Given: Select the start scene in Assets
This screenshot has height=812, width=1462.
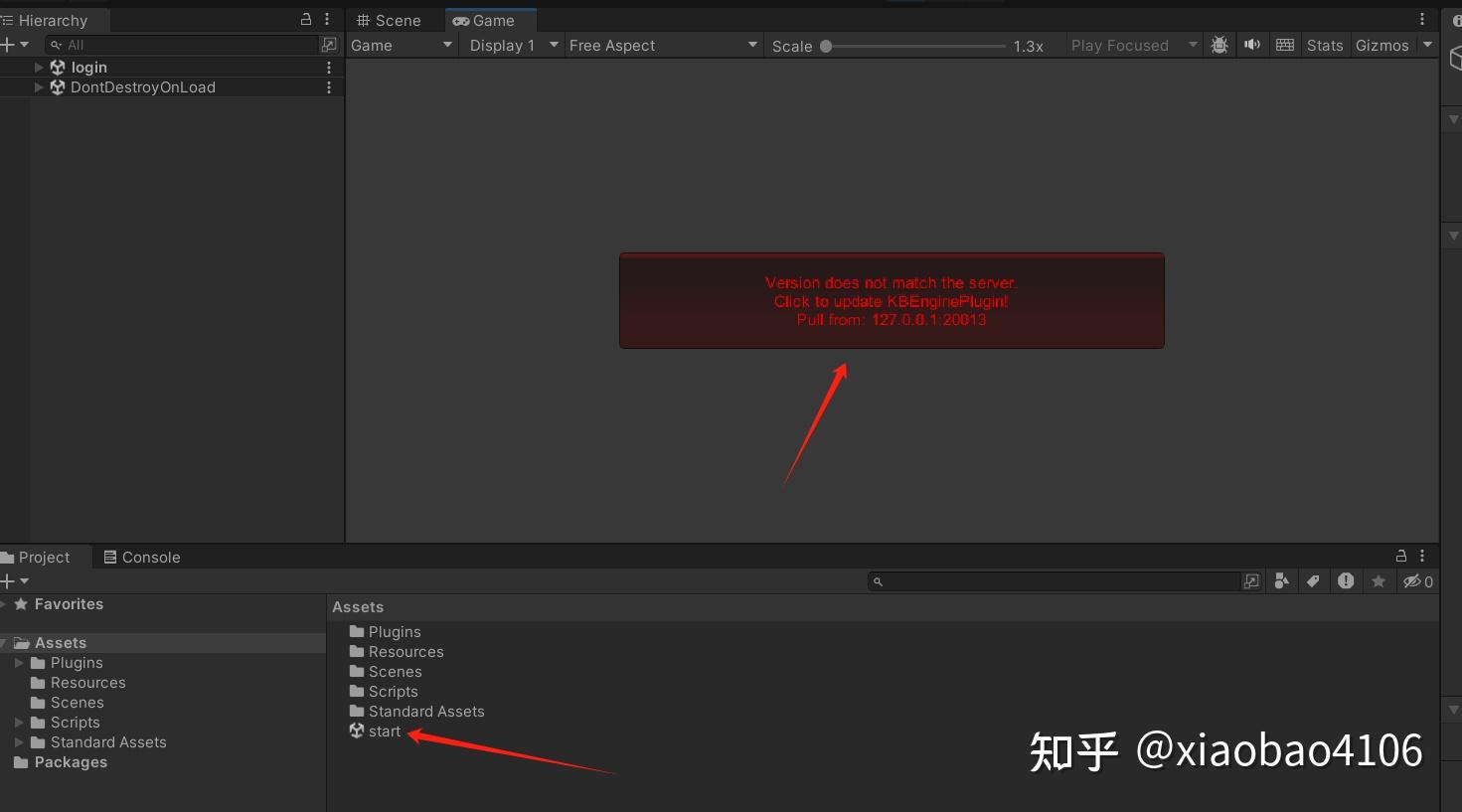Looking at the screenshot, I should pos(385,731).
